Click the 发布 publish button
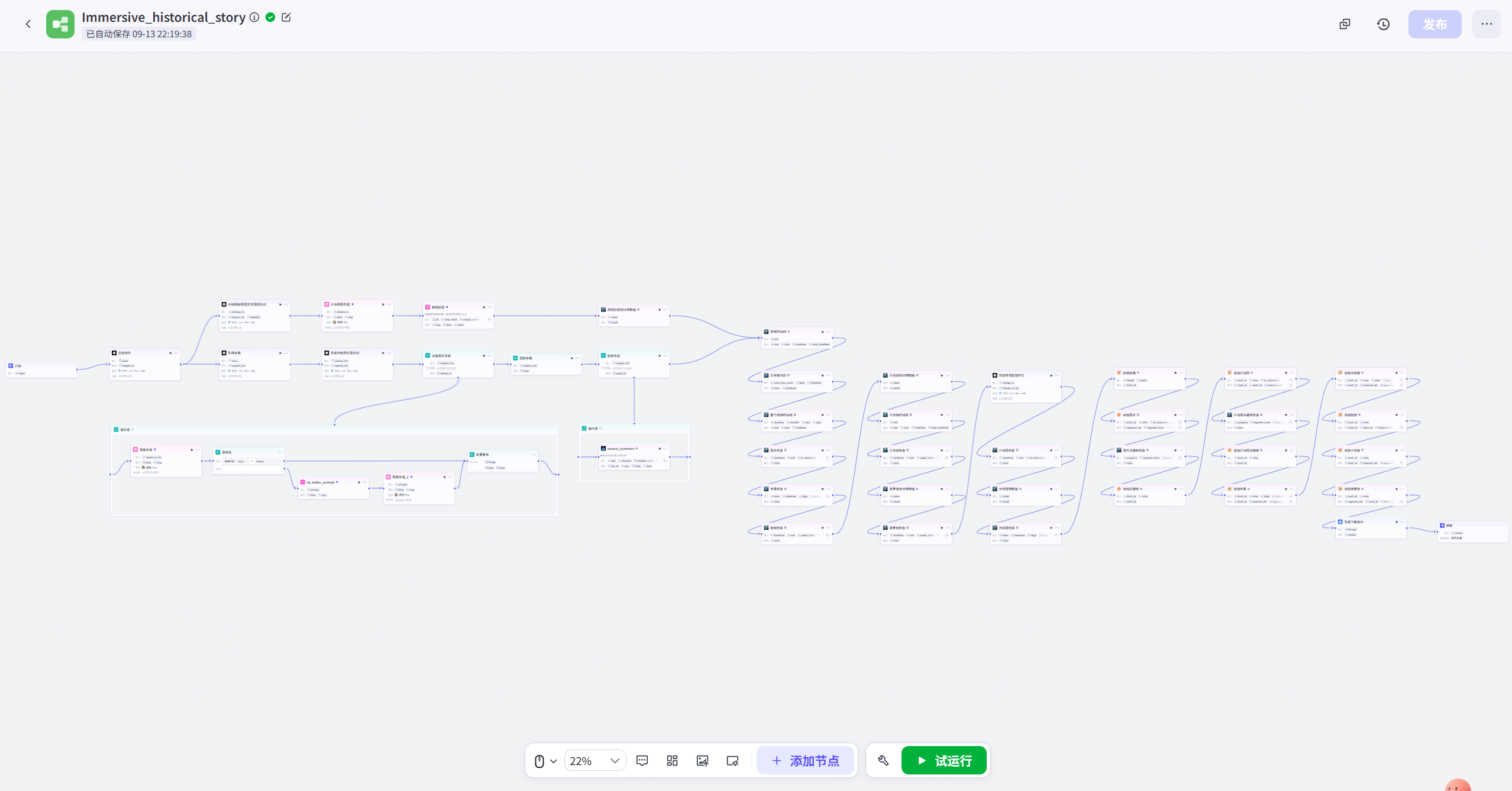 [1435, 24]
